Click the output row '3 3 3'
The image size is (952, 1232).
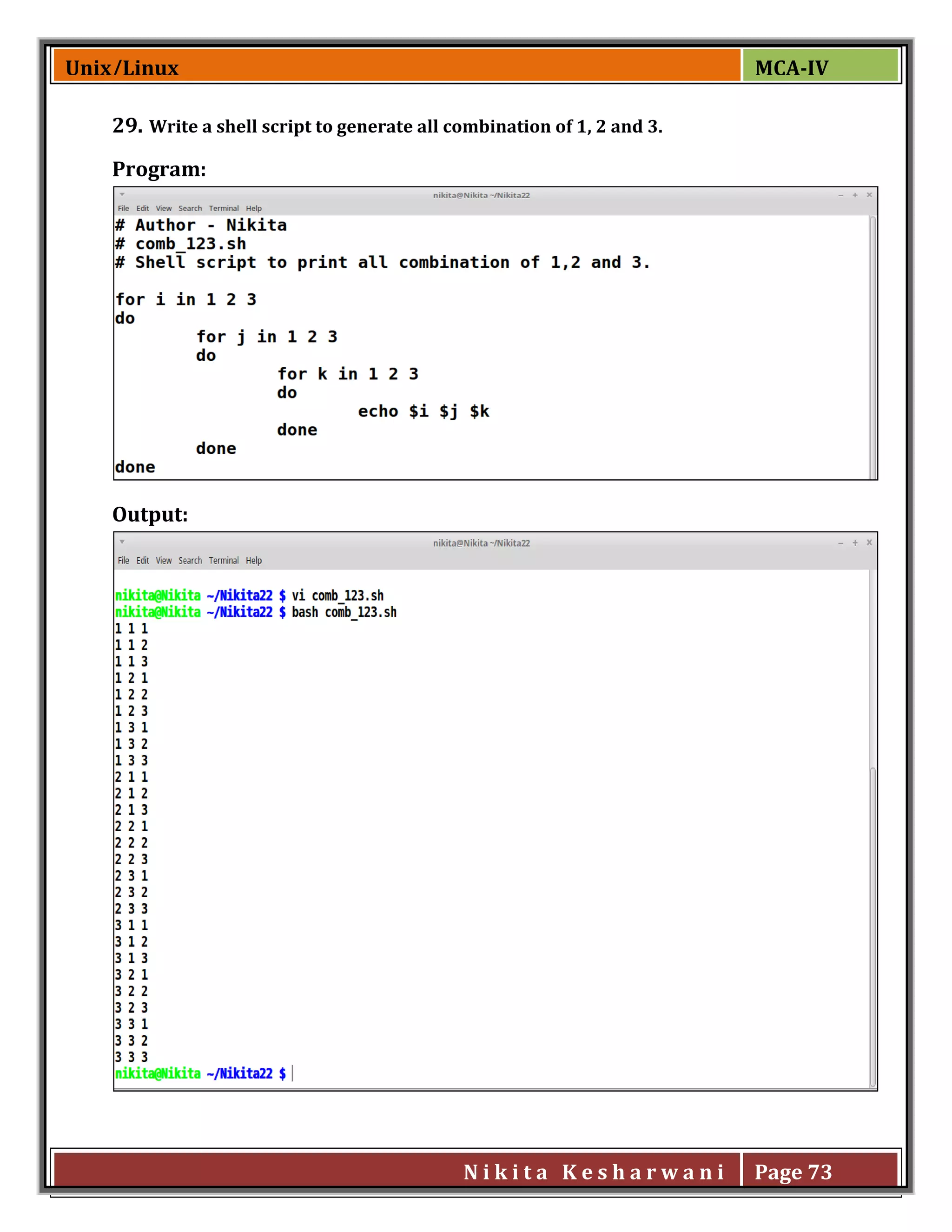pyautogui.click(x=132, y=1057)
